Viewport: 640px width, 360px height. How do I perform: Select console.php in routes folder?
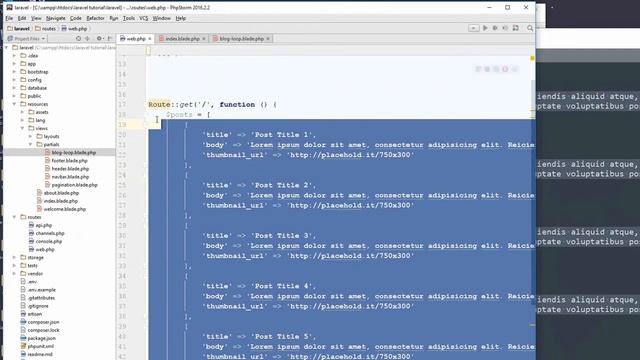pyautogui.click(x=49, y=241)
